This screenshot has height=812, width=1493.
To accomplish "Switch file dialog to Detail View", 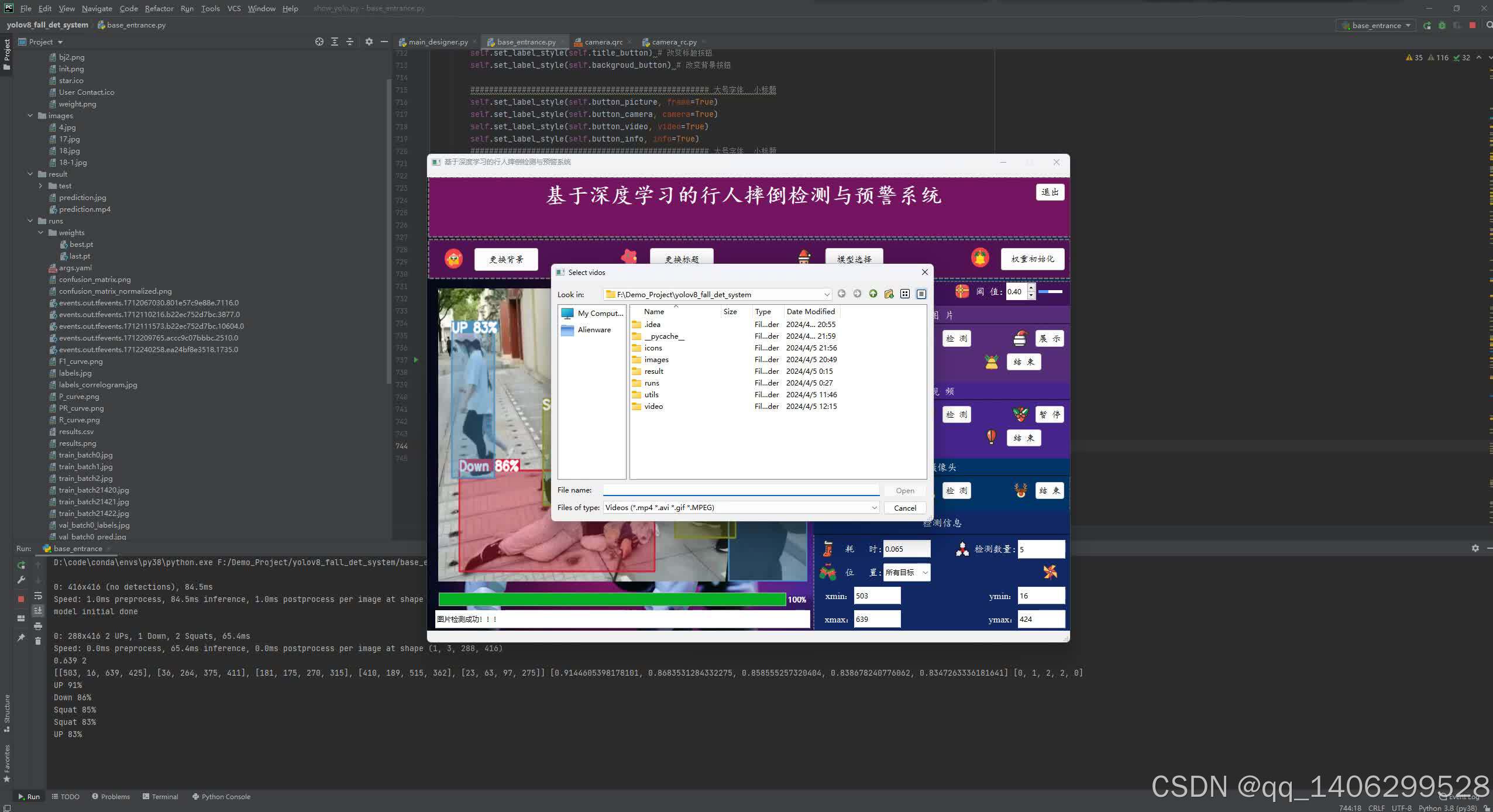I will point(921,294).
